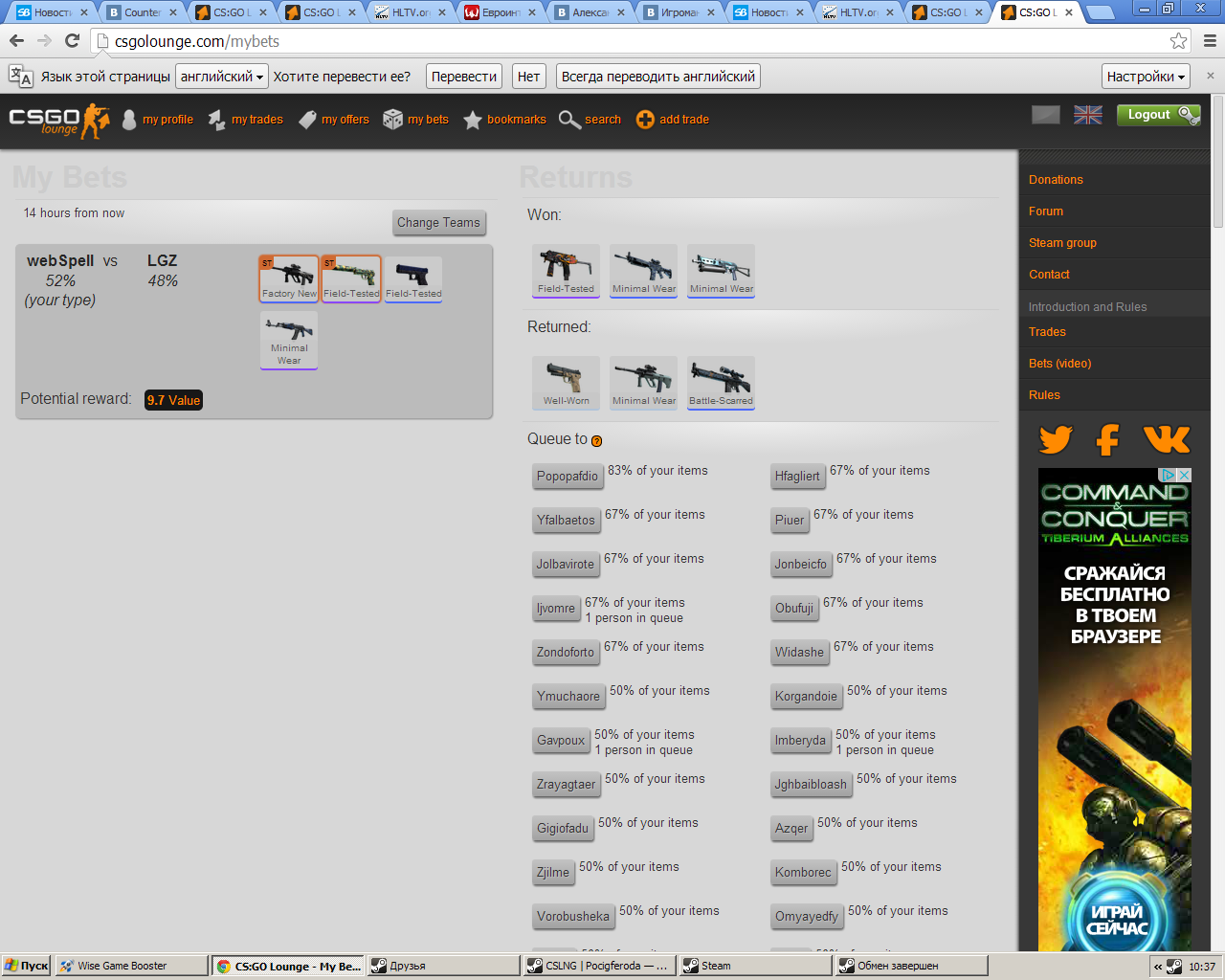Viewport: 1225px width, 980px height.
Task: Open Steam group link
Action: coord(1062,243)
